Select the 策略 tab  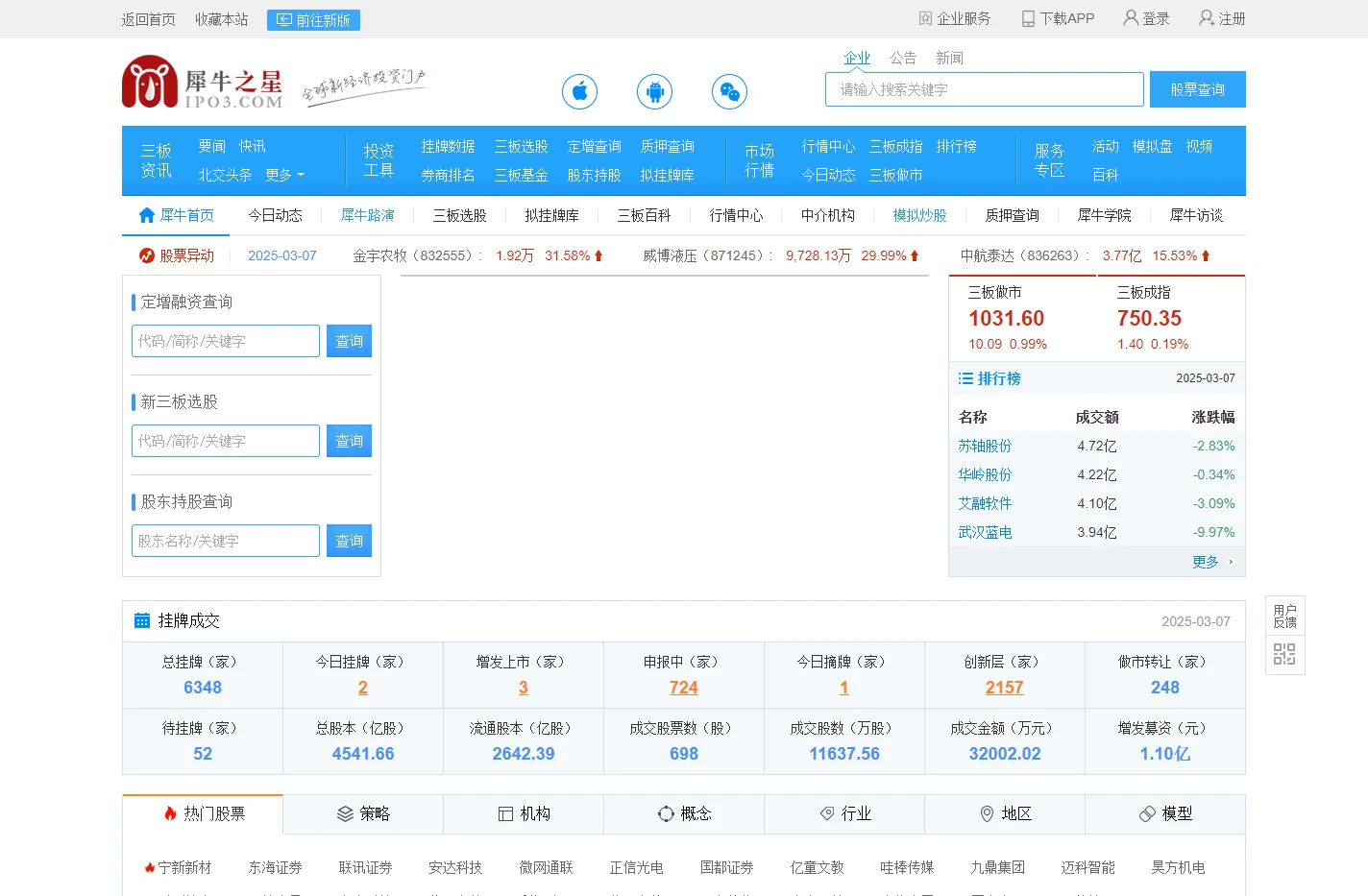coord(363,813)
